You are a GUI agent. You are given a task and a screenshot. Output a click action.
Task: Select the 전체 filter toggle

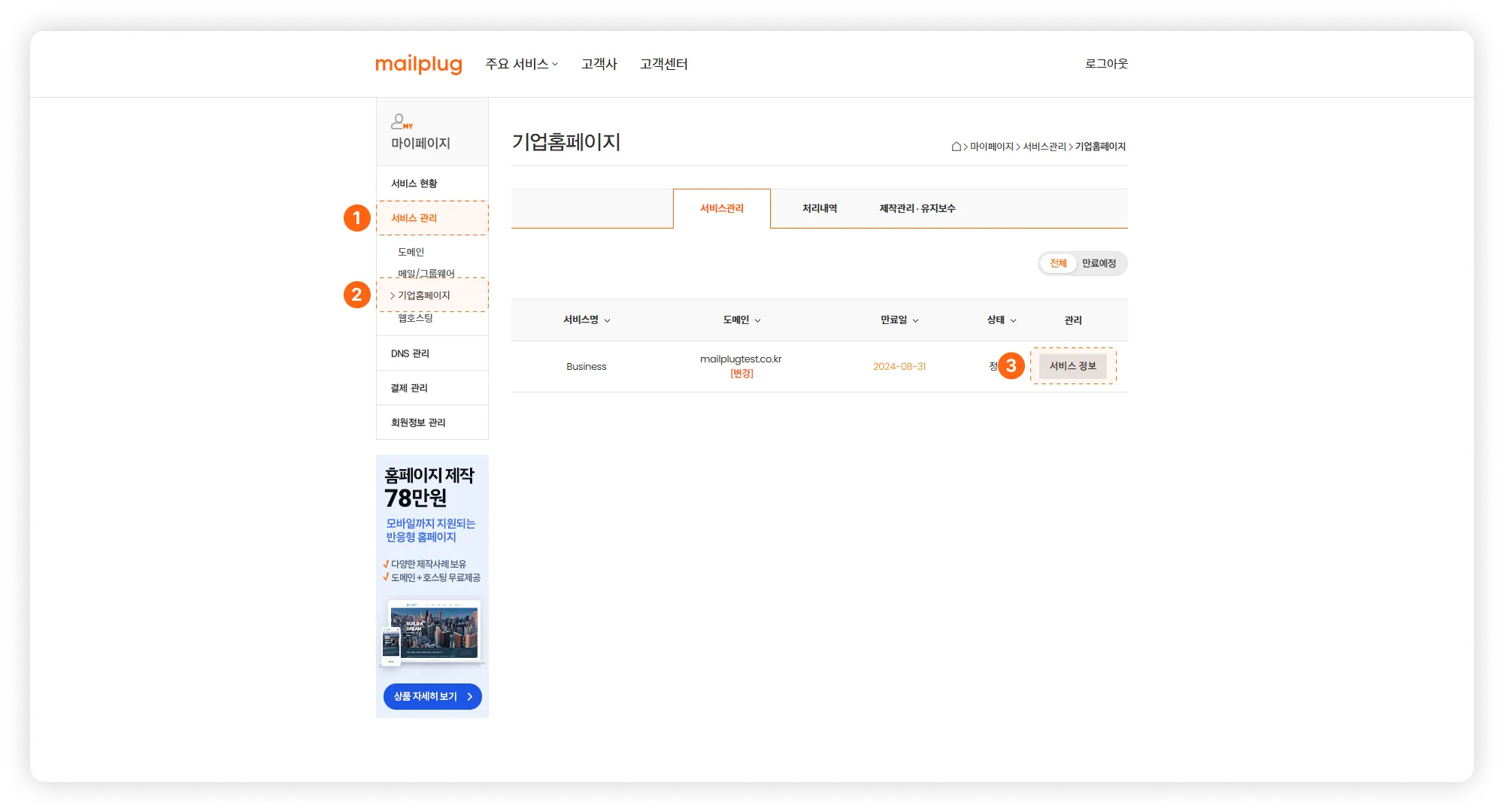pos(1058,264)
